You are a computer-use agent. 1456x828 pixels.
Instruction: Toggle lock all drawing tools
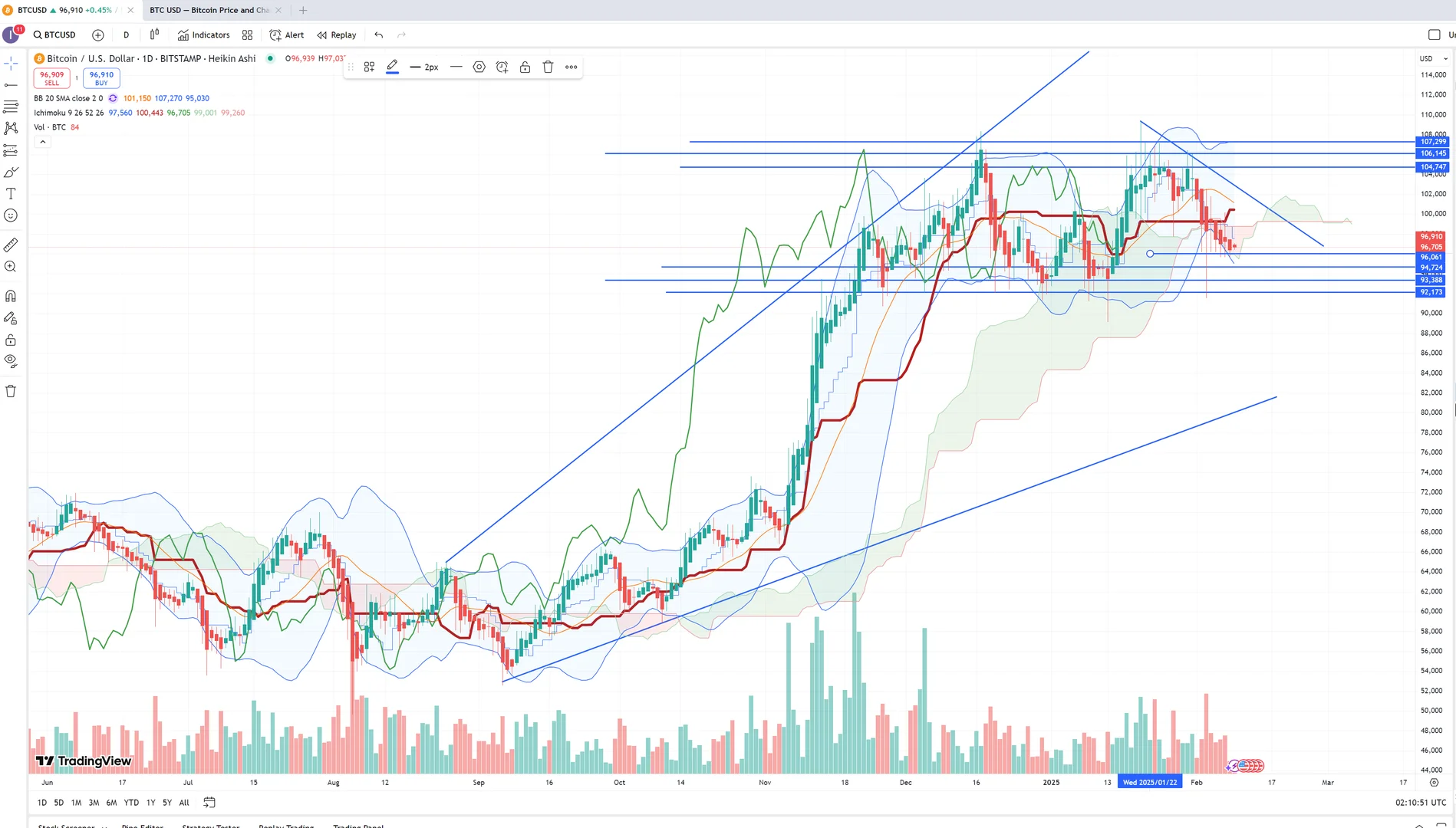click(x=11, y=340)
